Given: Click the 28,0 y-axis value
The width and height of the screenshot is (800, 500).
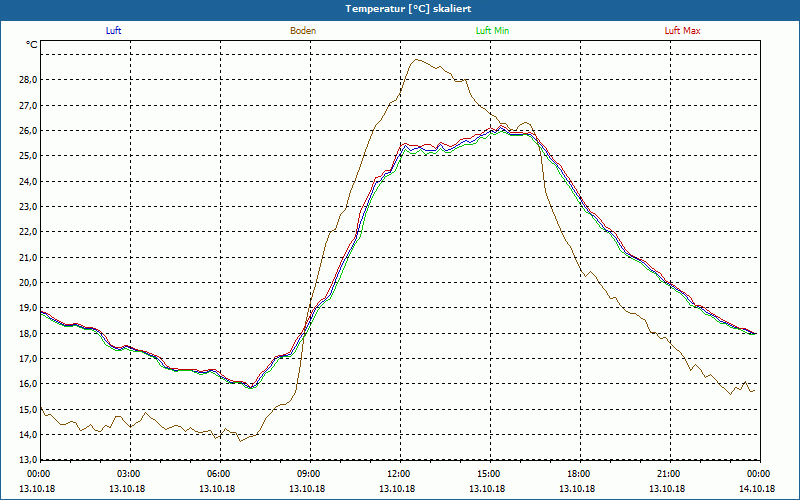Looking at the screenshot, I should (28, 80).
